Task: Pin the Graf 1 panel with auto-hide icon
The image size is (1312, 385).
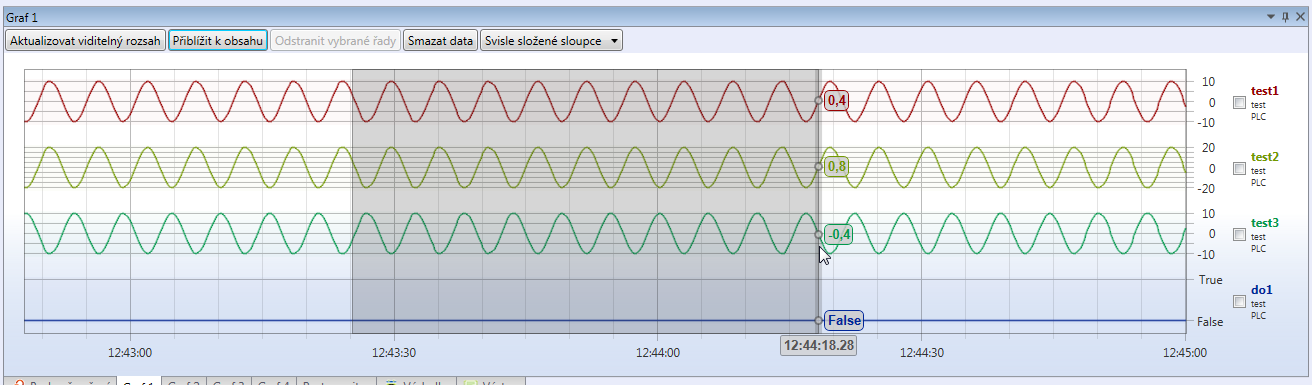Action: (1285, 17)
